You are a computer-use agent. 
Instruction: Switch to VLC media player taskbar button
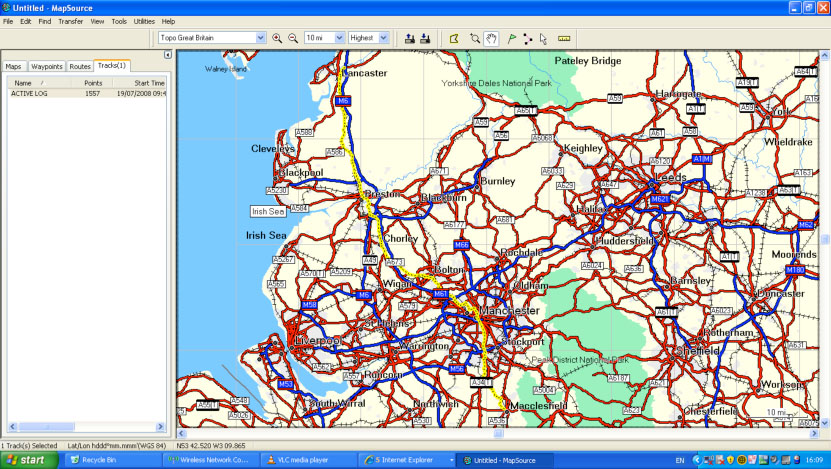[x=308, y=460]
